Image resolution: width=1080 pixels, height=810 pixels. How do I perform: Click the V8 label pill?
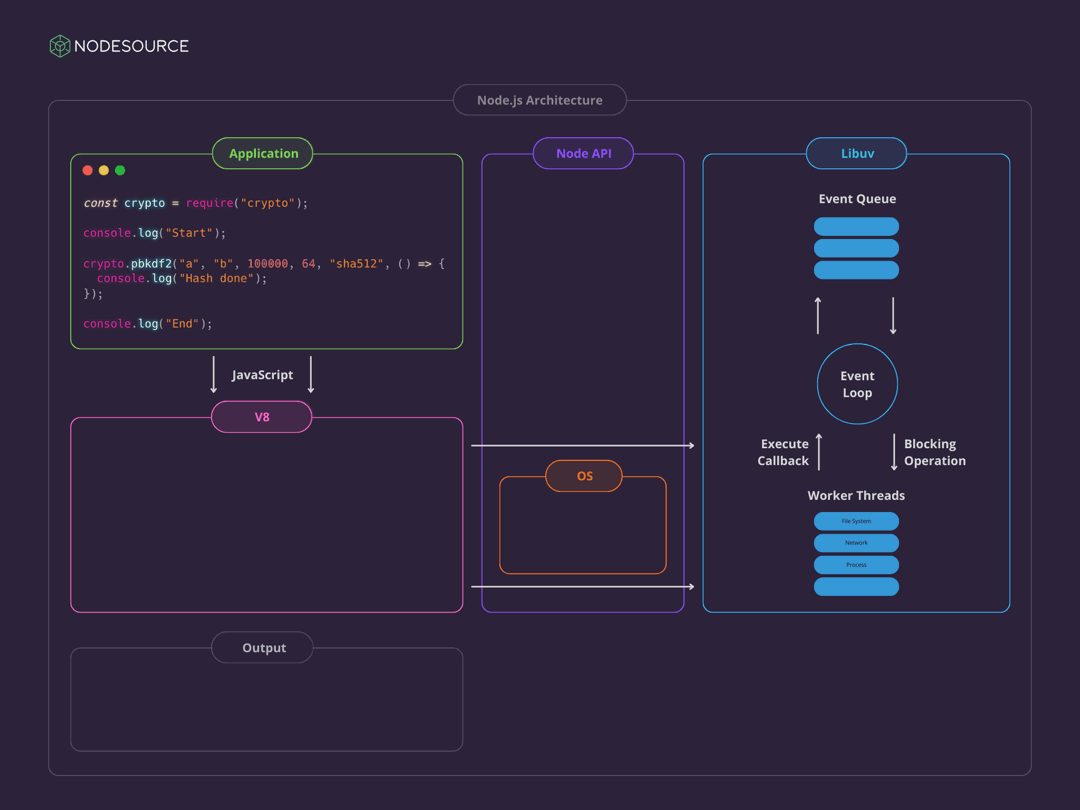coord(262,417)
